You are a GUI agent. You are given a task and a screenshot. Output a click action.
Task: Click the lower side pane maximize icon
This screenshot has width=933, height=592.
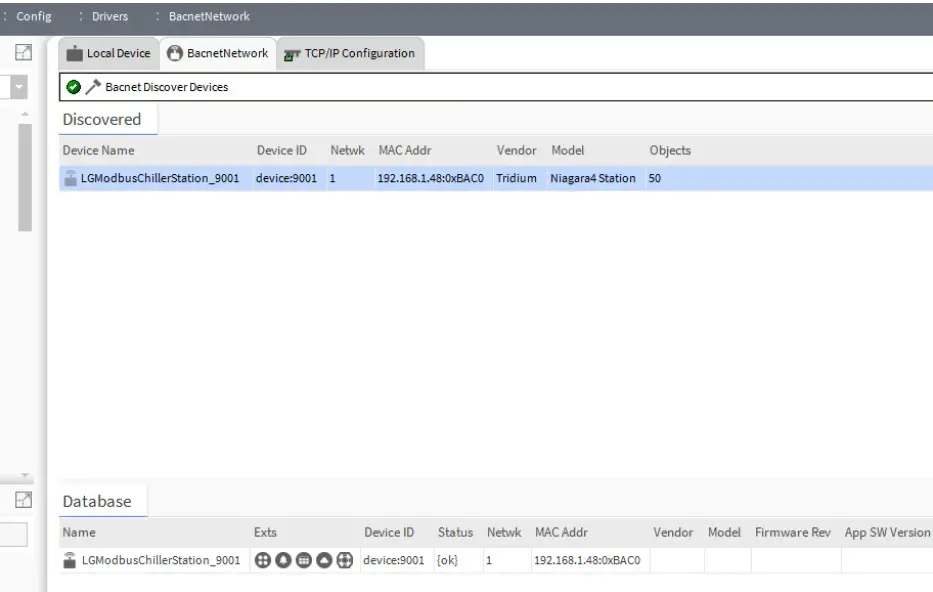[23, 500]
